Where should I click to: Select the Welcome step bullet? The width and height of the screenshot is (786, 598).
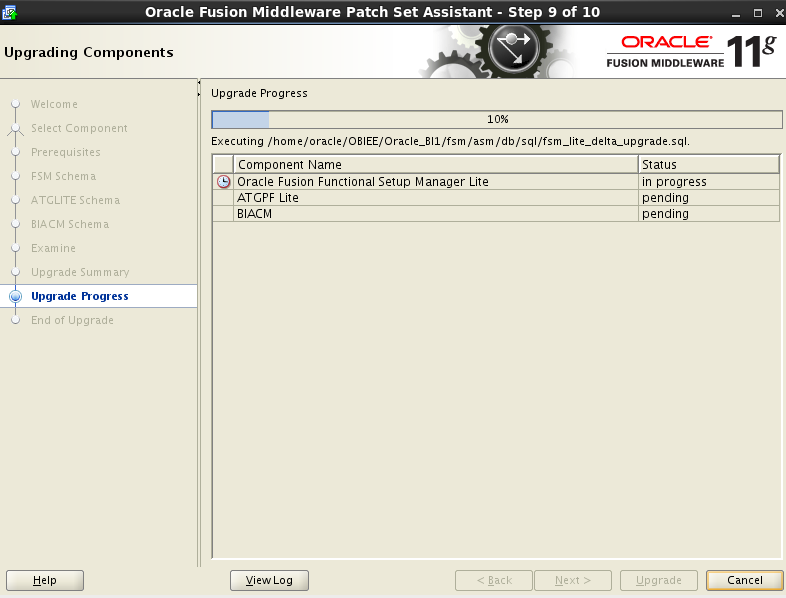[16, 104]
